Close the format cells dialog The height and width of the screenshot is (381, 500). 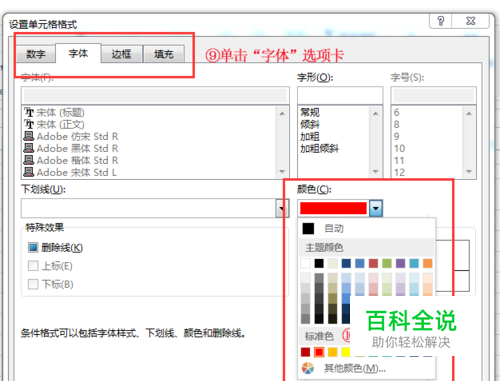click(471, 21)
